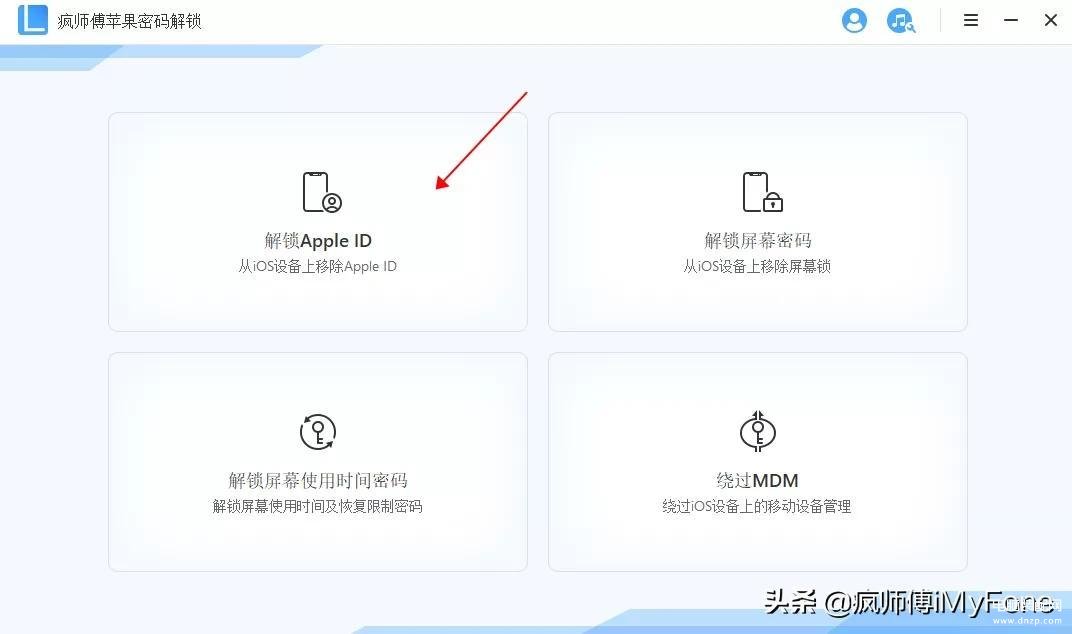Viewport: 1072px width, 634px height.
Task: Choose 绕过MDM title
Action: coord(758,481)
